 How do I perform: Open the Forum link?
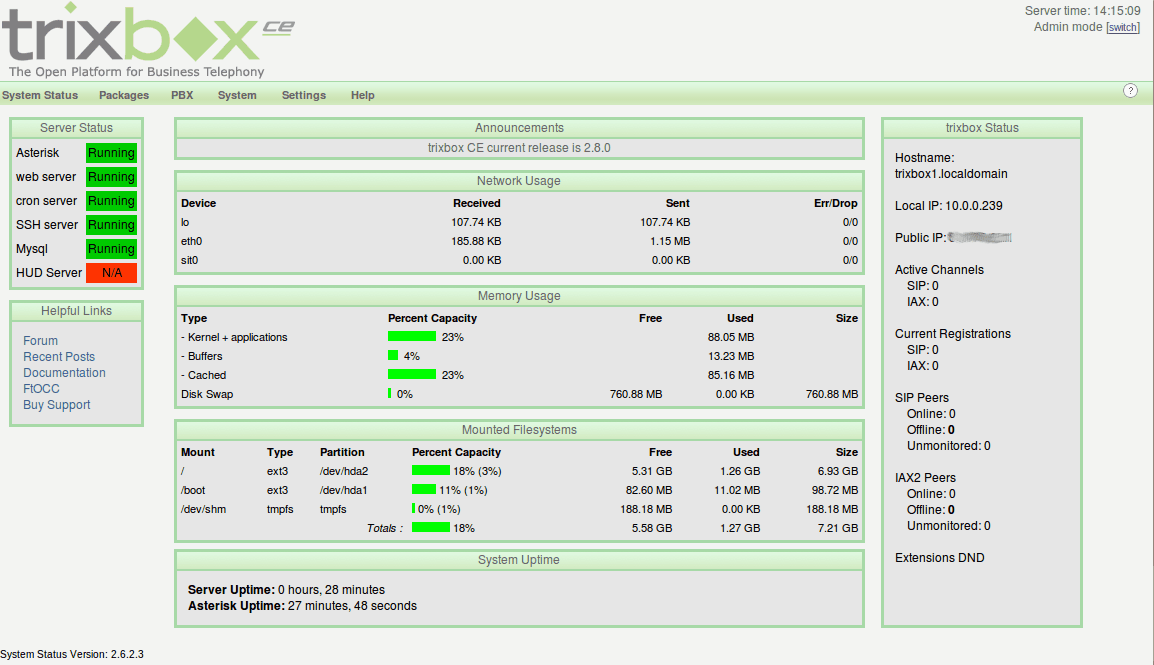pyautogui.click(x=40, y=341)
